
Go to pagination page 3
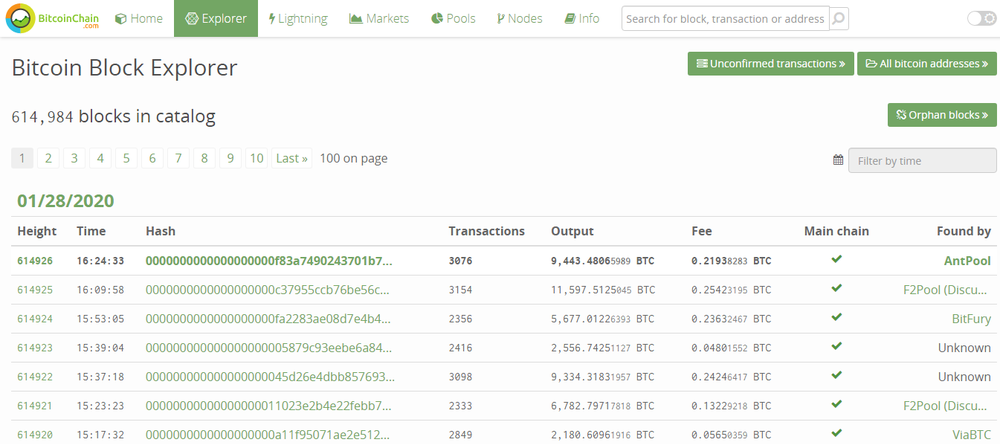[x=75, y=158]
